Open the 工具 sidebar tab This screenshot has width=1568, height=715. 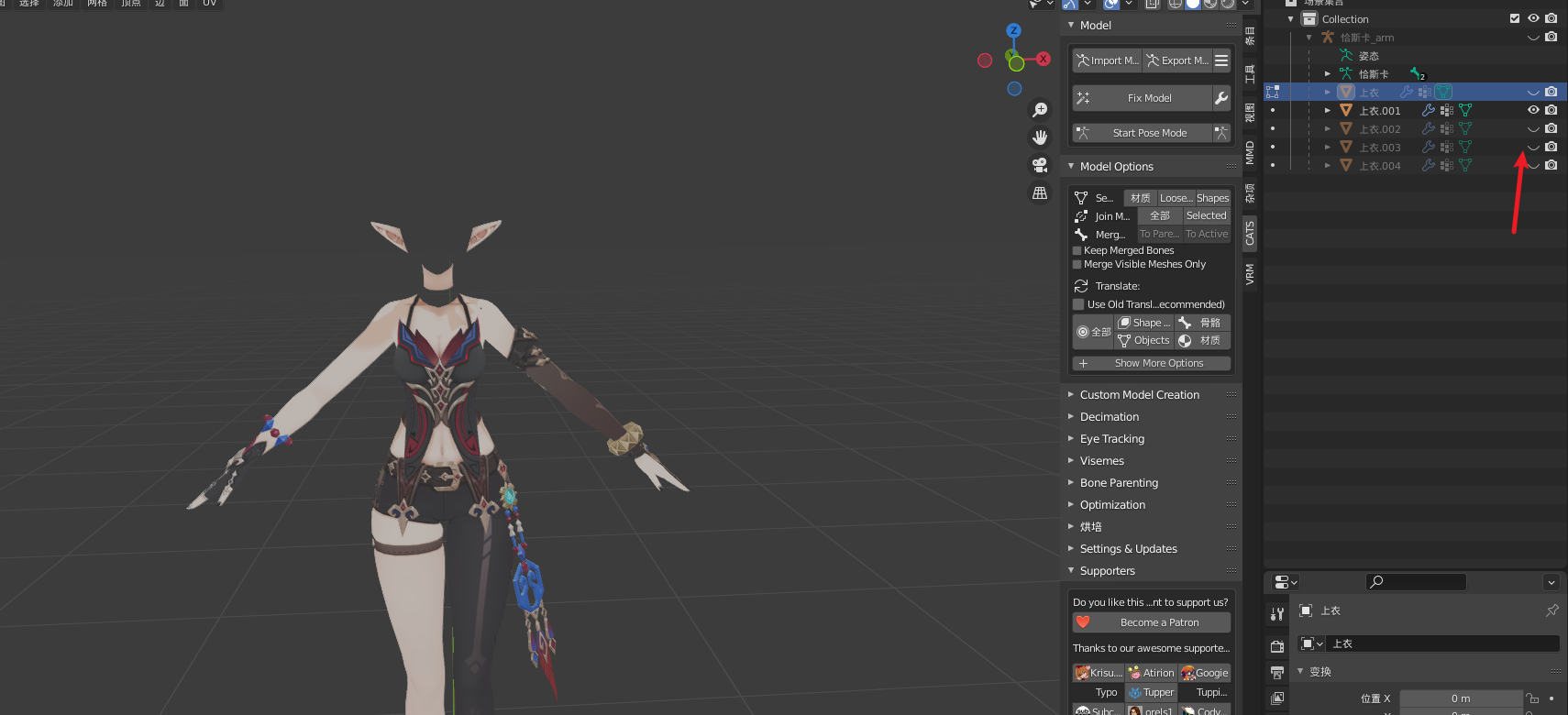(x=1250, y=73)
